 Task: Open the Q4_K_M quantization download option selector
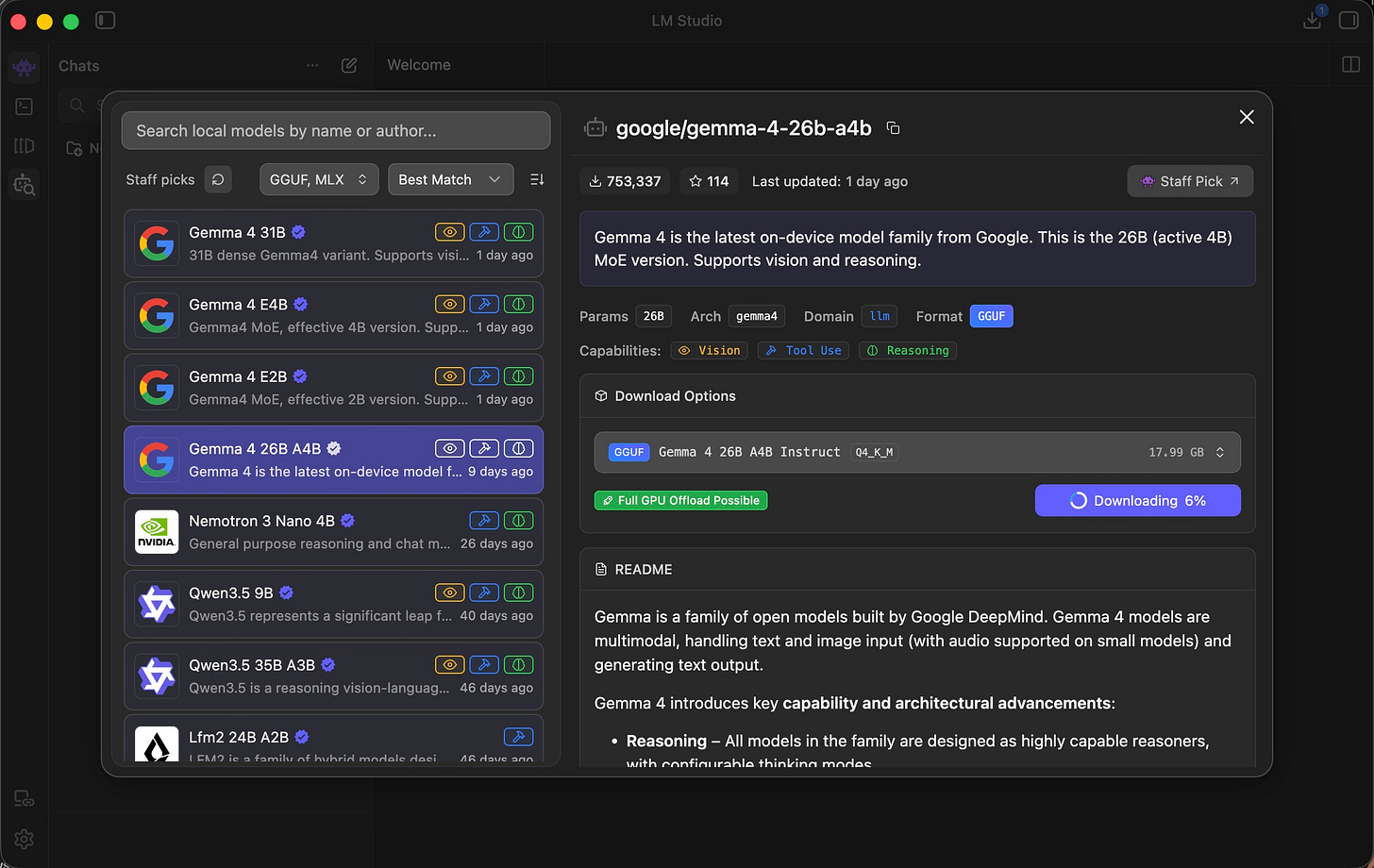(x=917, y=452)
